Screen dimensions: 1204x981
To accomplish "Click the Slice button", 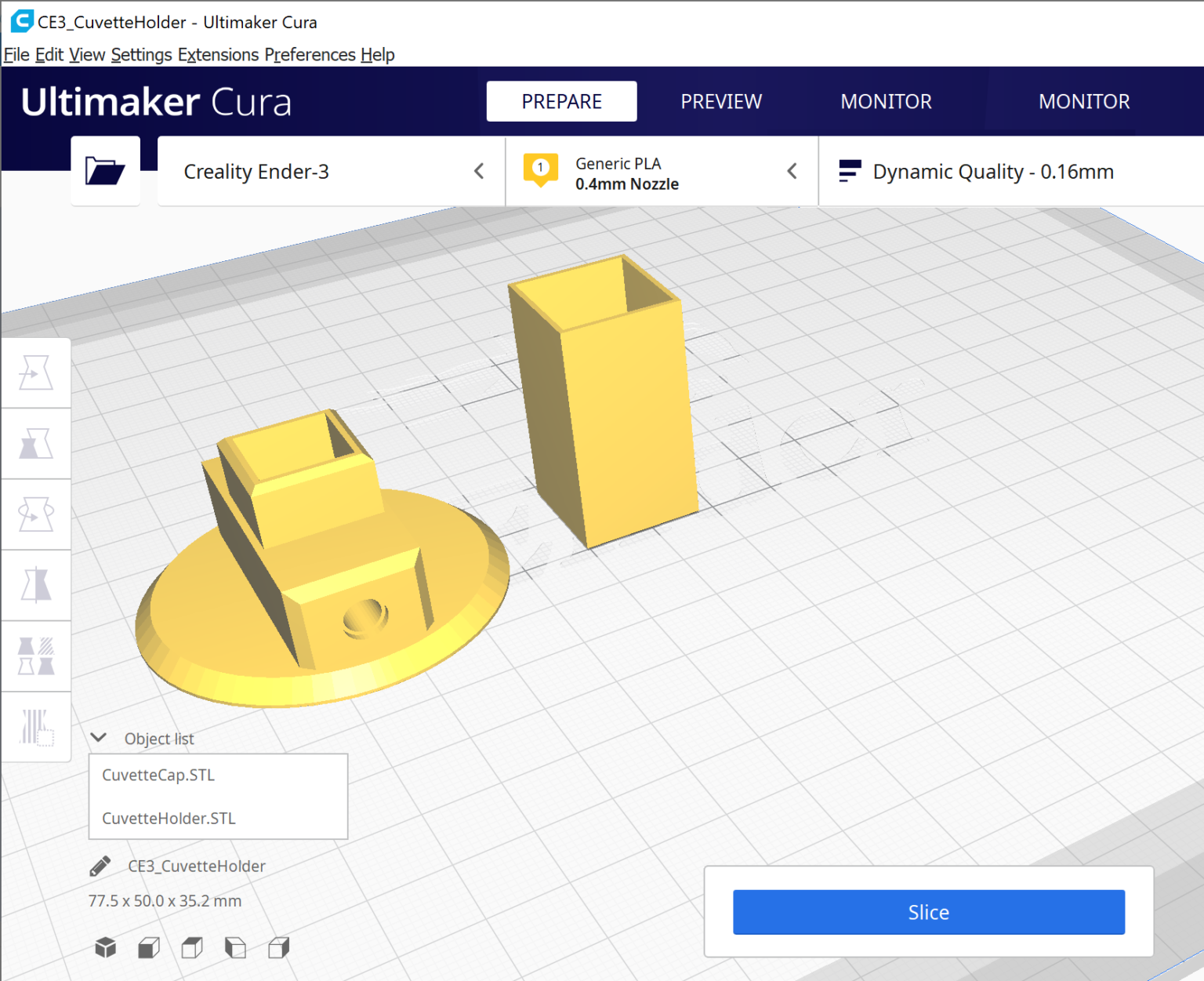I will (x=928, y=912).
